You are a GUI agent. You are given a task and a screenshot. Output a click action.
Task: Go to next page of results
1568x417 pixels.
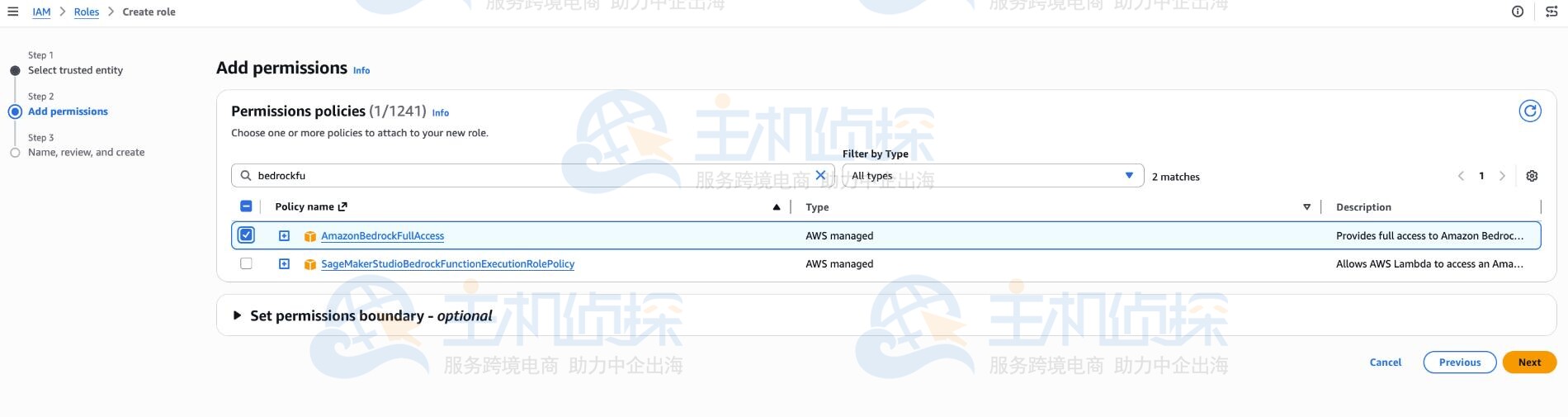click(x=1502, y=176)
